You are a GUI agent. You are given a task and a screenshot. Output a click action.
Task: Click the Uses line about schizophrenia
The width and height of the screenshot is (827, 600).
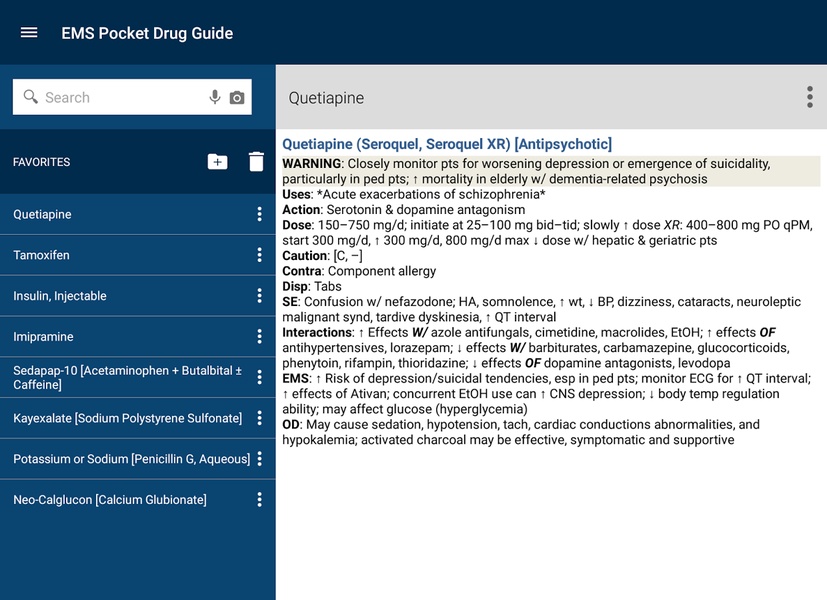(414, 194)
